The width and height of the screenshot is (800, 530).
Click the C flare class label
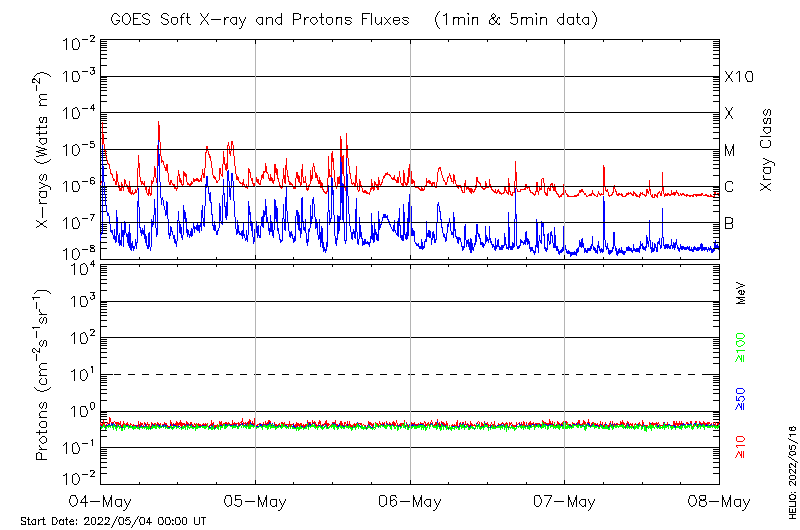pos(730,186)
